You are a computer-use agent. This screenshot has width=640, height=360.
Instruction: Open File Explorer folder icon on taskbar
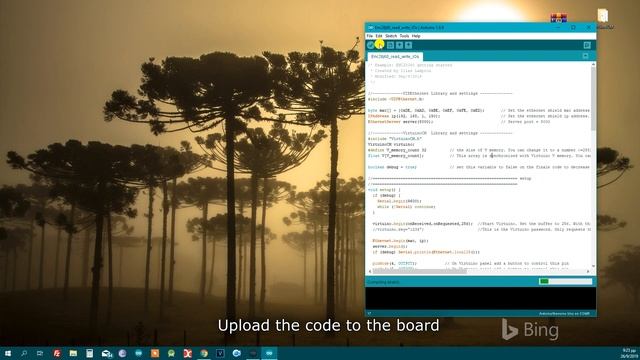(73, 353)
